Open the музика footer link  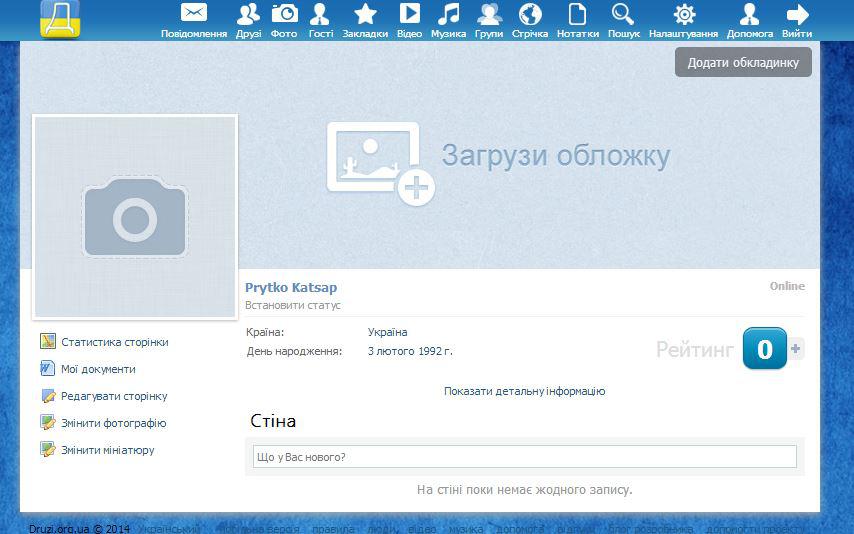click(x=466, y=529)
